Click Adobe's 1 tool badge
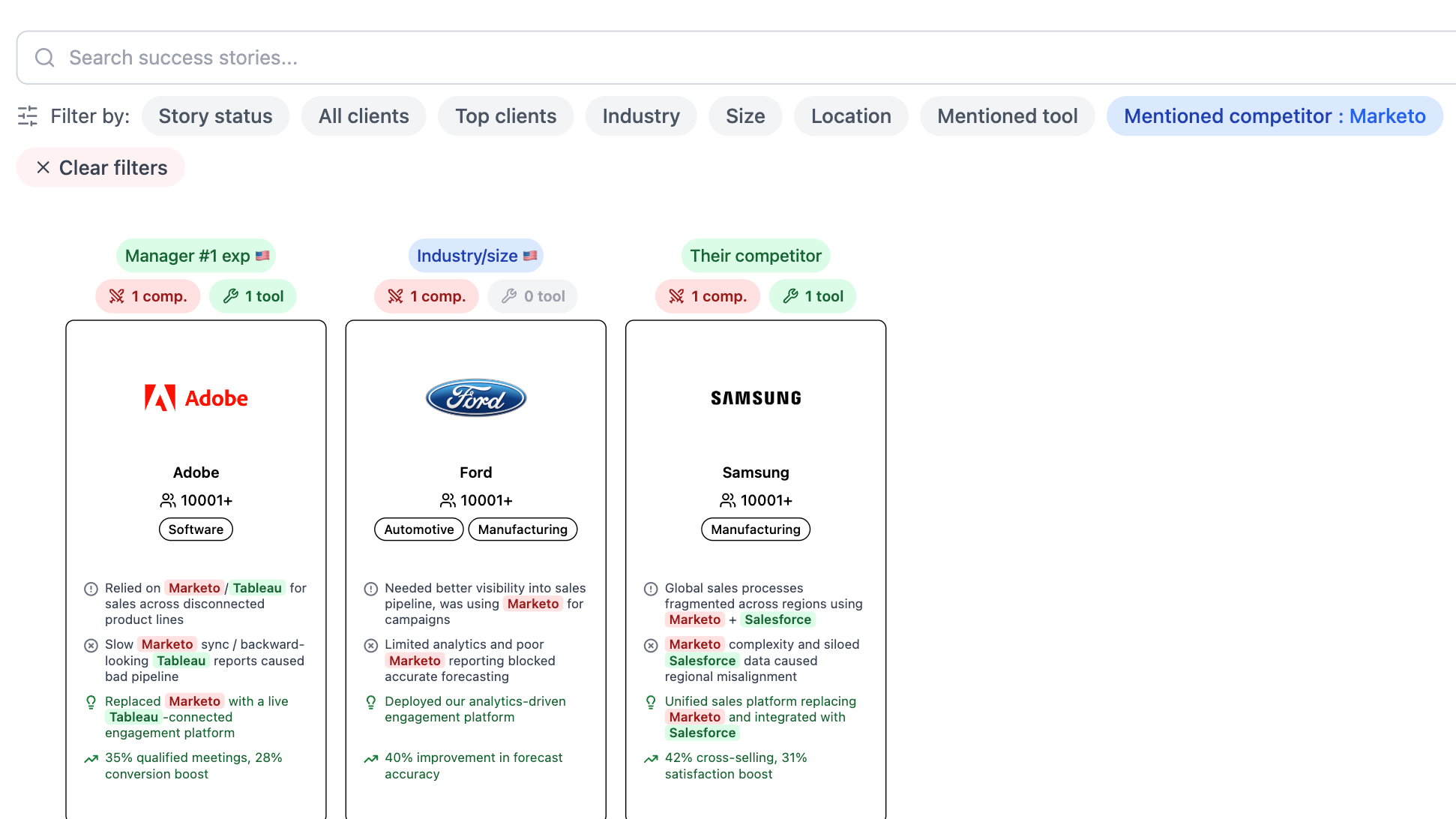Image resolution: width=1456 pixels, height=819 pixels. [253, 296]
